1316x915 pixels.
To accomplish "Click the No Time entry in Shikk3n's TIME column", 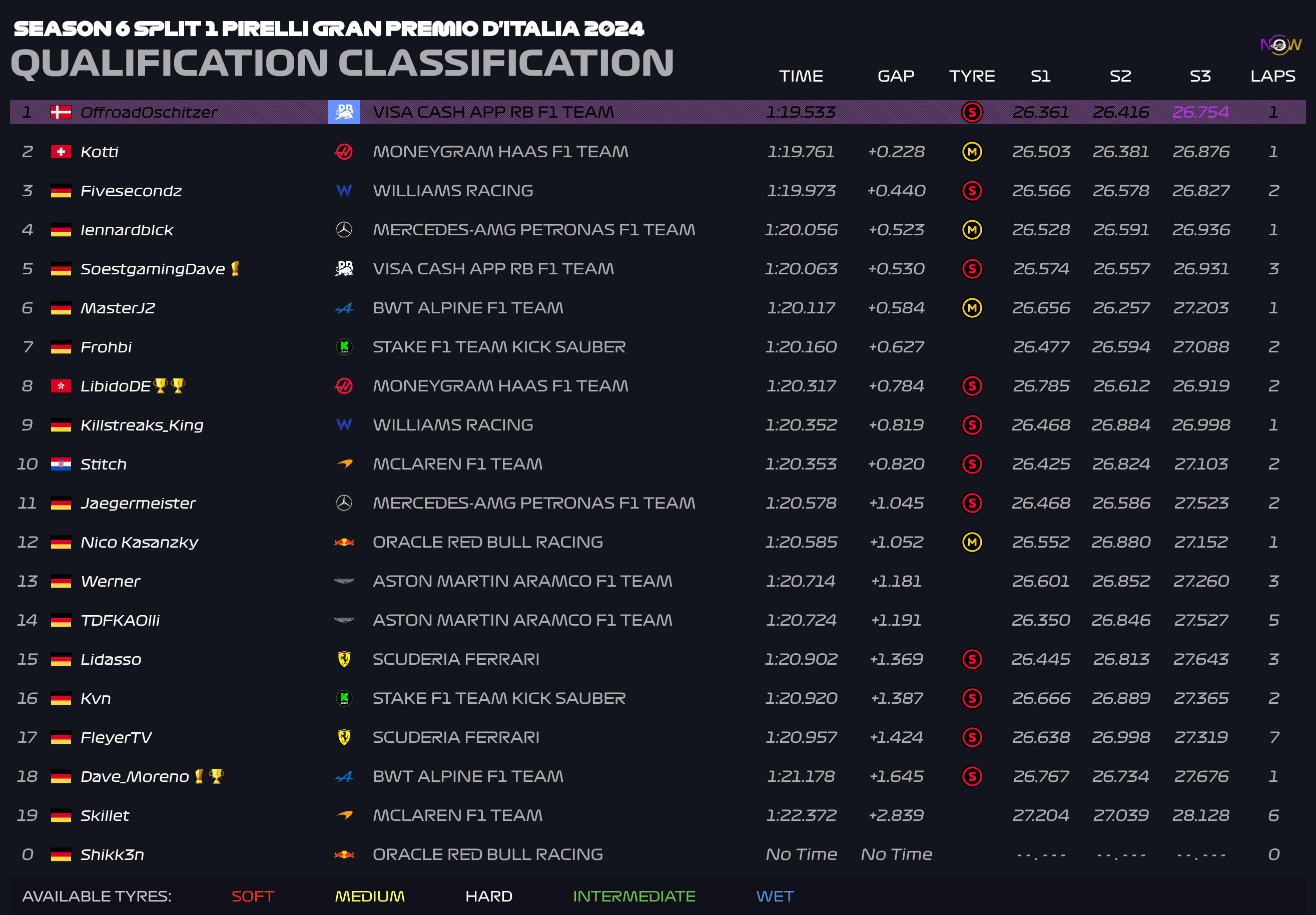I will click(801, 854).
